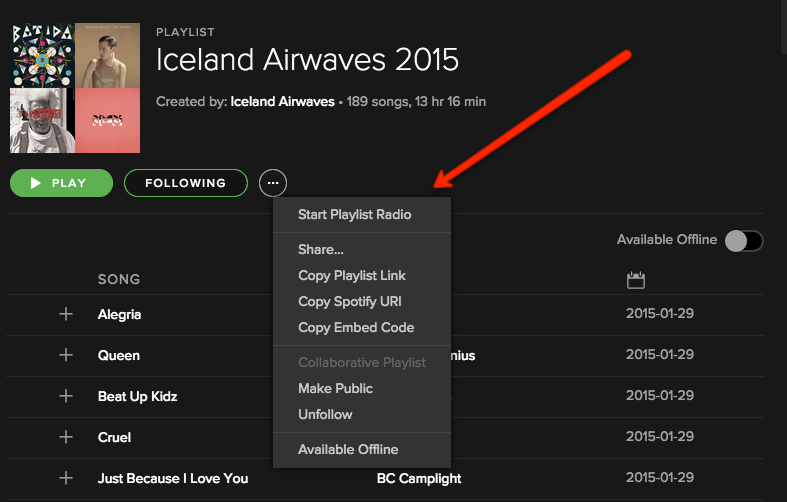The height and width of the screenshot is (502, 787).
Task: Open the Iceland Airwaves creator link
Action: pos(282,102)
